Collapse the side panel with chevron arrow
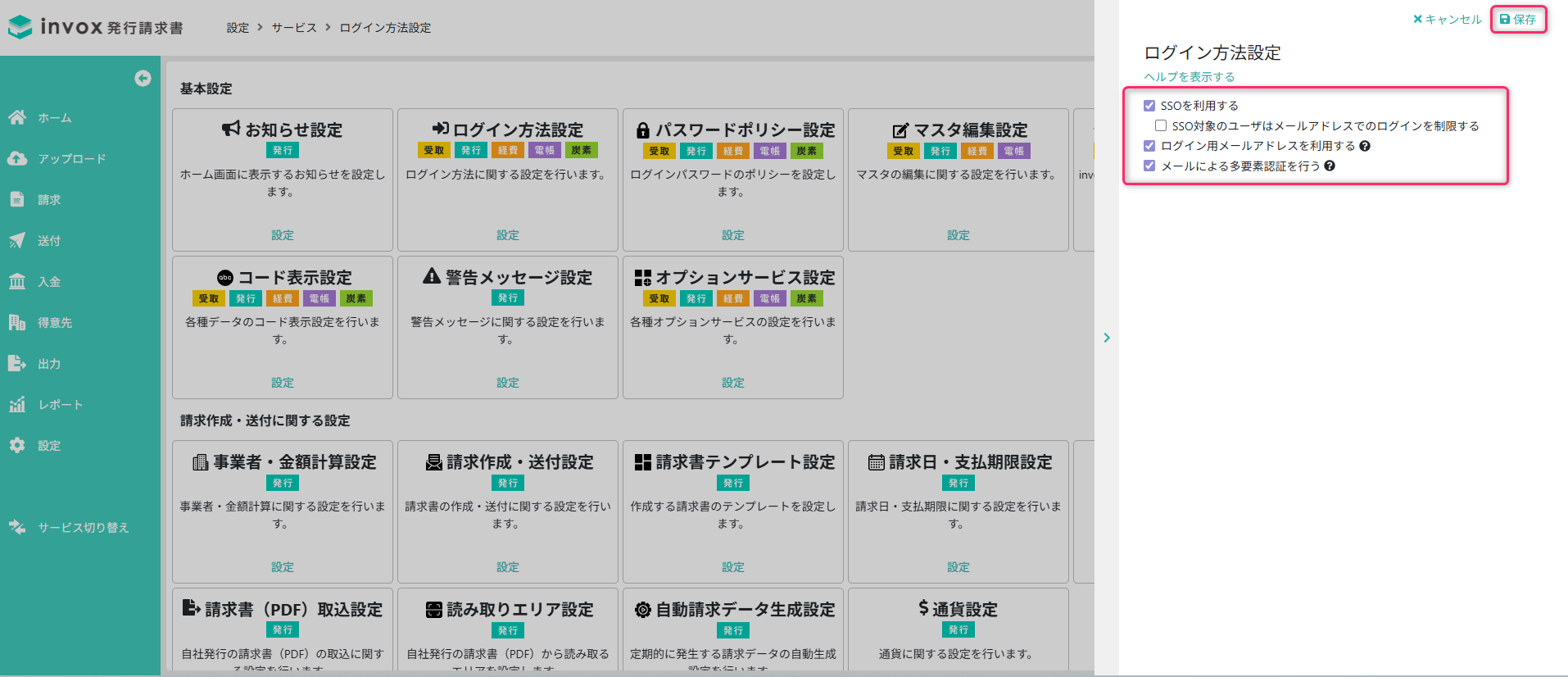Screen dimensions: 1568x677 (1107, 338)
